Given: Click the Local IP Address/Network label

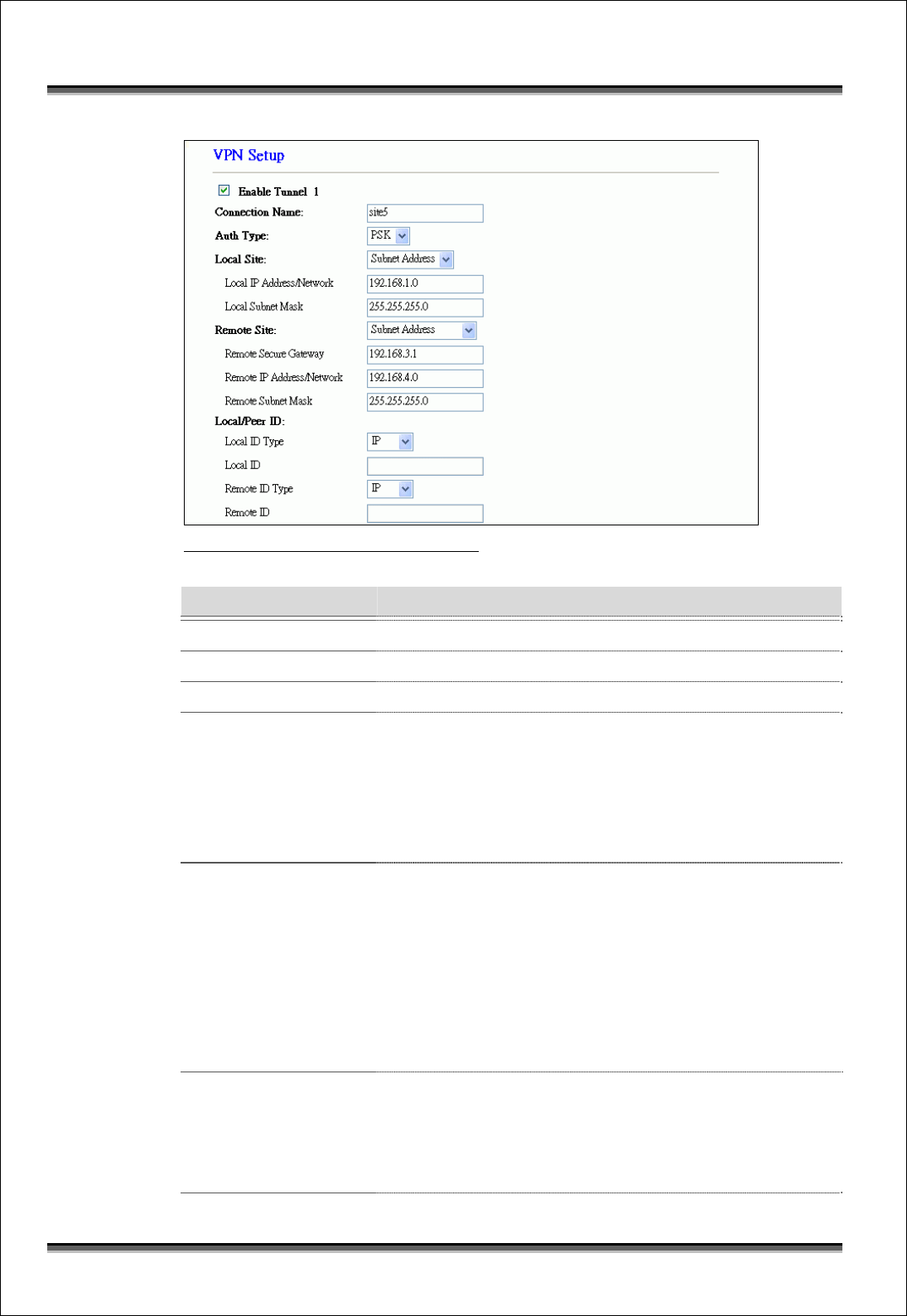Looking at the screenshot, I should 279,283.
